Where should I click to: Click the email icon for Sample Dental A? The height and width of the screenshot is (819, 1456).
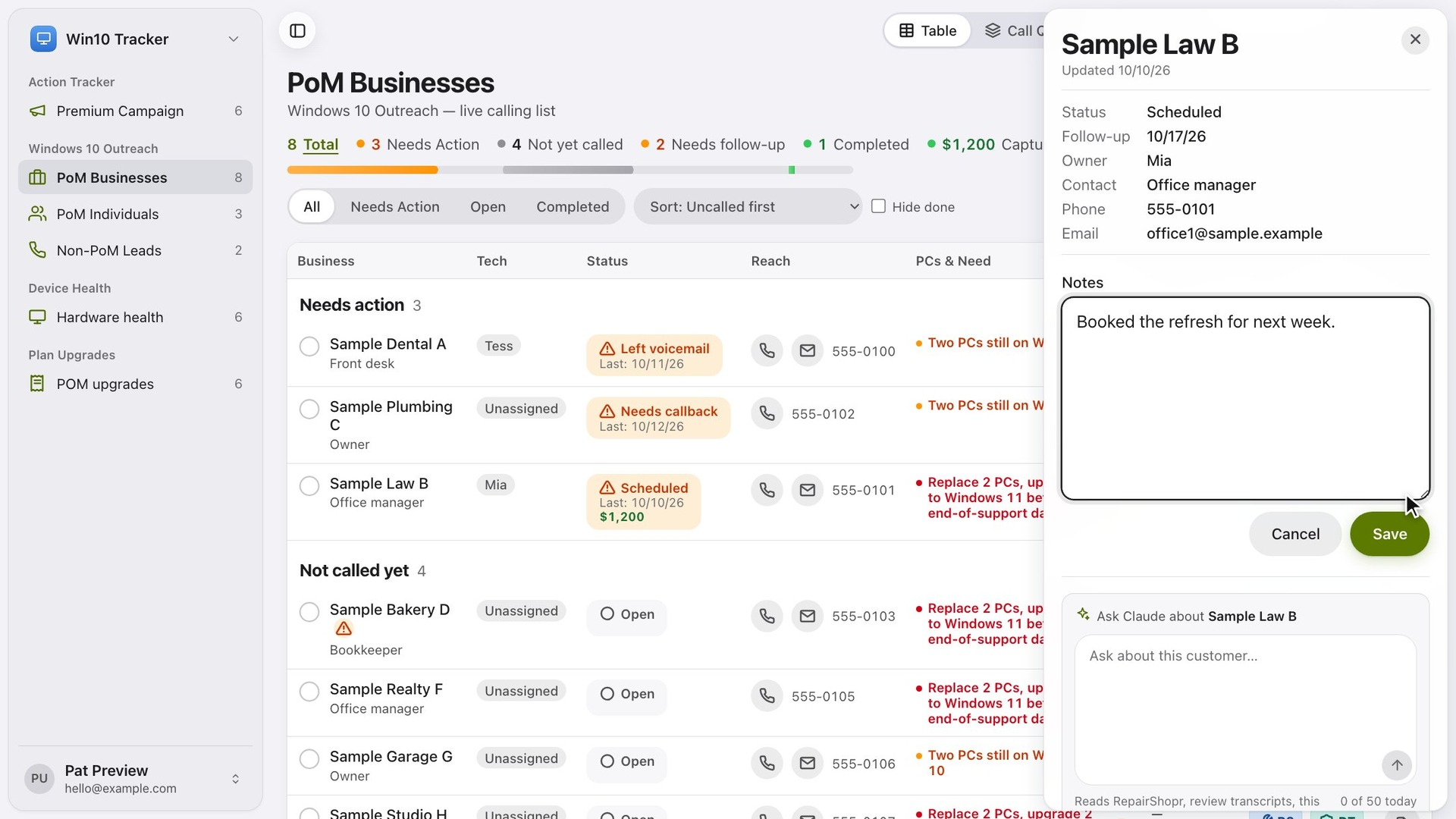pyautogui.click(x=808, y=351)
